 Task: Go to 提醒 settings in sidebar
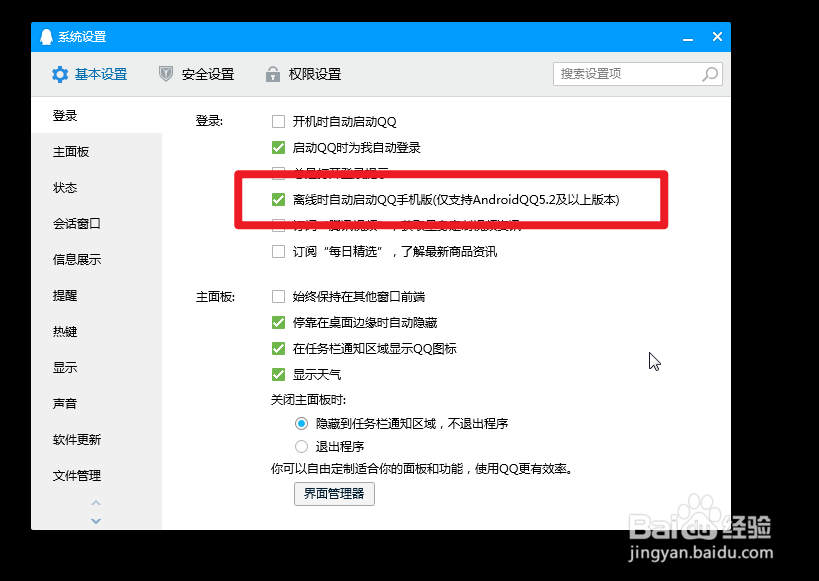click(97, 296)
